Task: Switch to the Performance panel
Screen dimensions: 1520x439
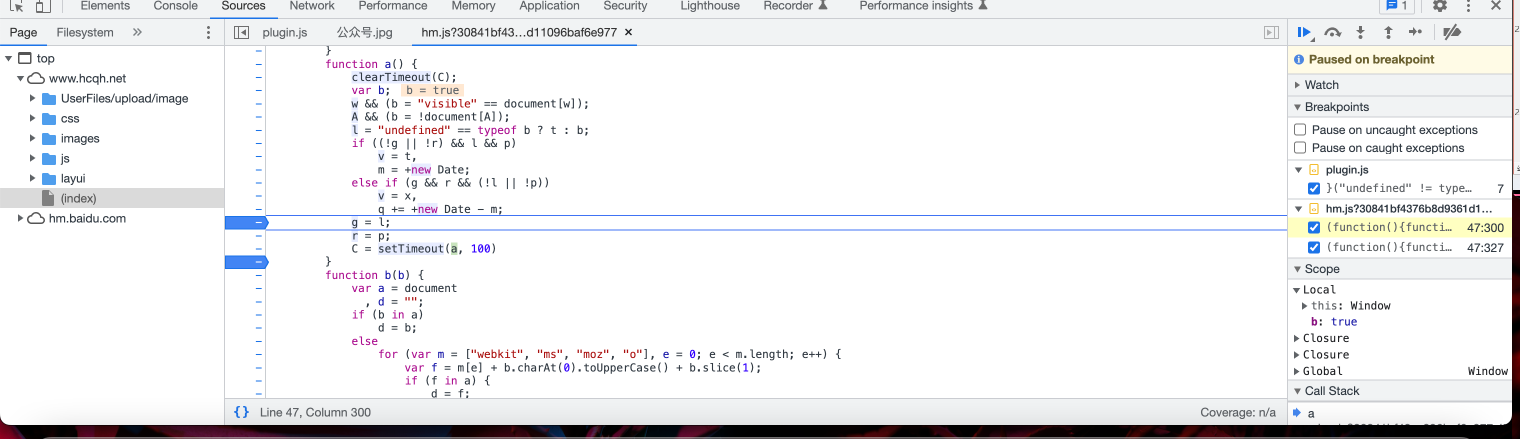Action: point(393,6)
